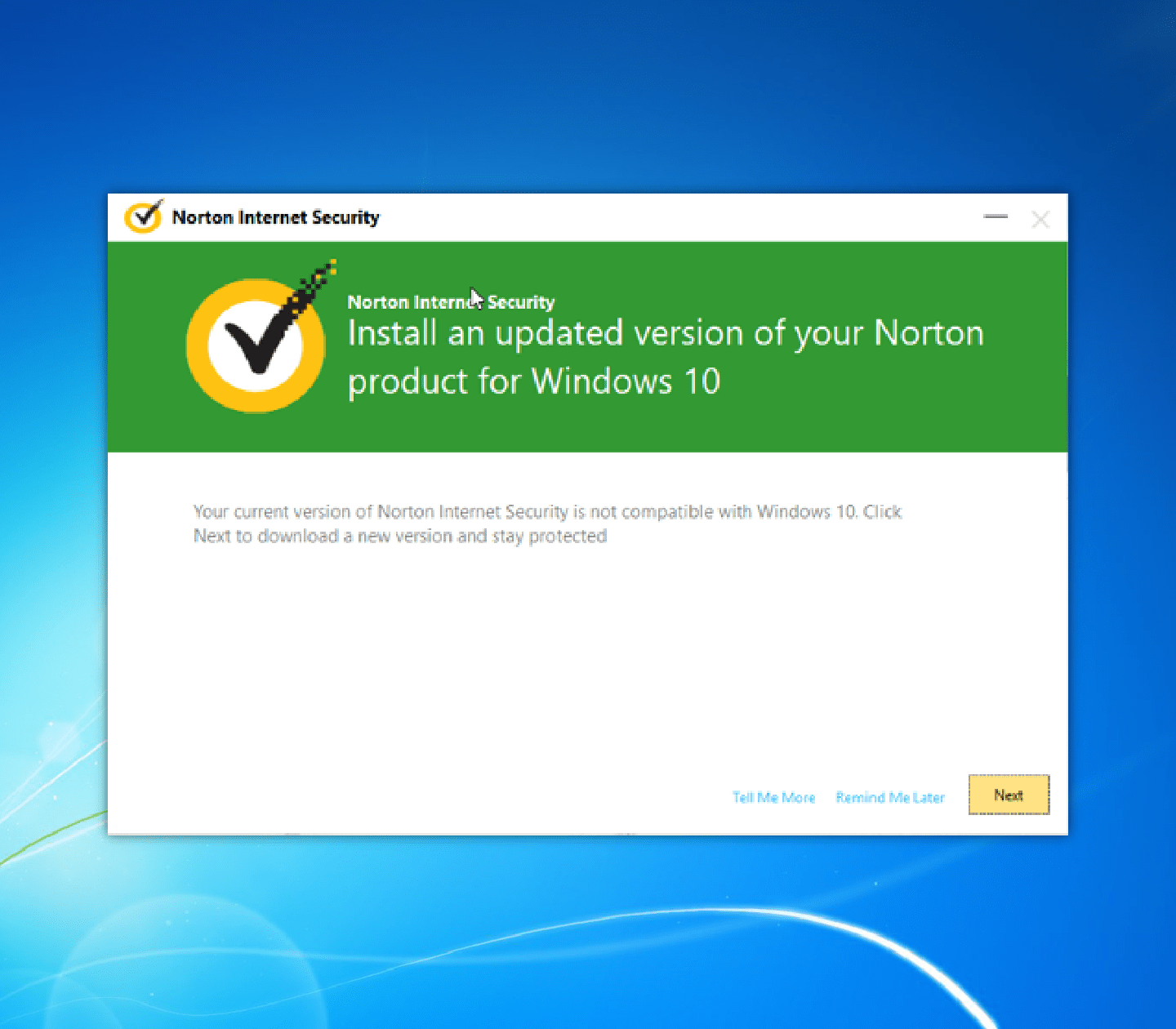Click the 'not compatible with Windows 10' message
Screen dimensions: 1176x1029
tap(548, 523)
